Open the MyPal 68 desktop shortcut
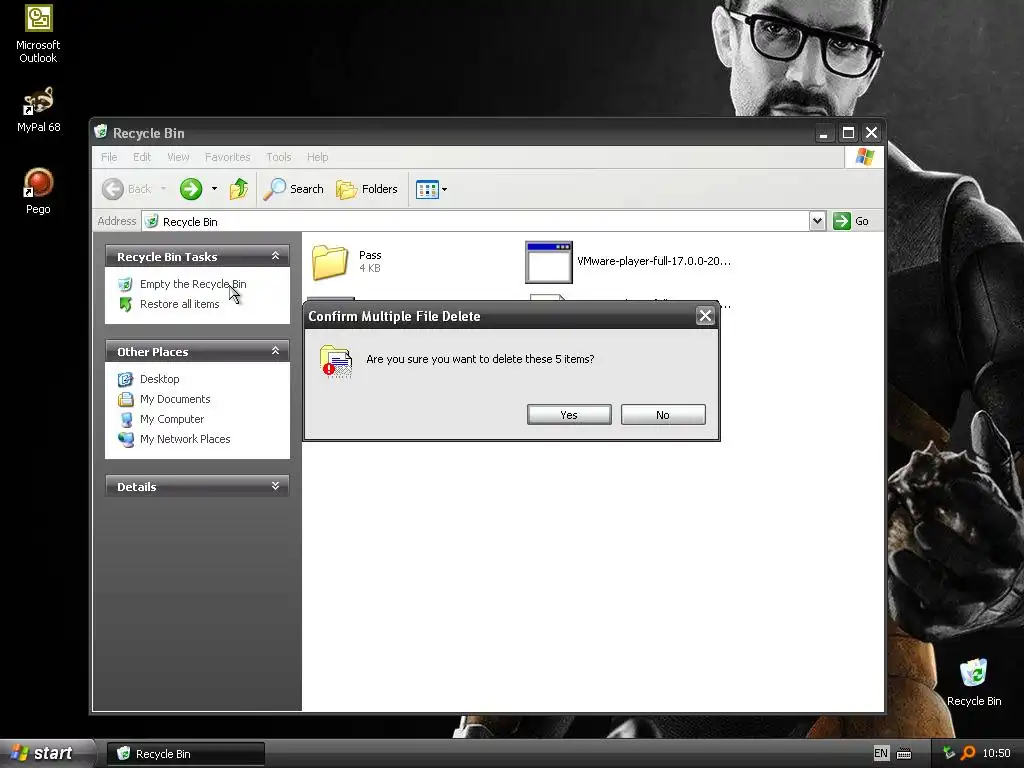This screenshot has width=1024, height=768. [x=38, y=110]
